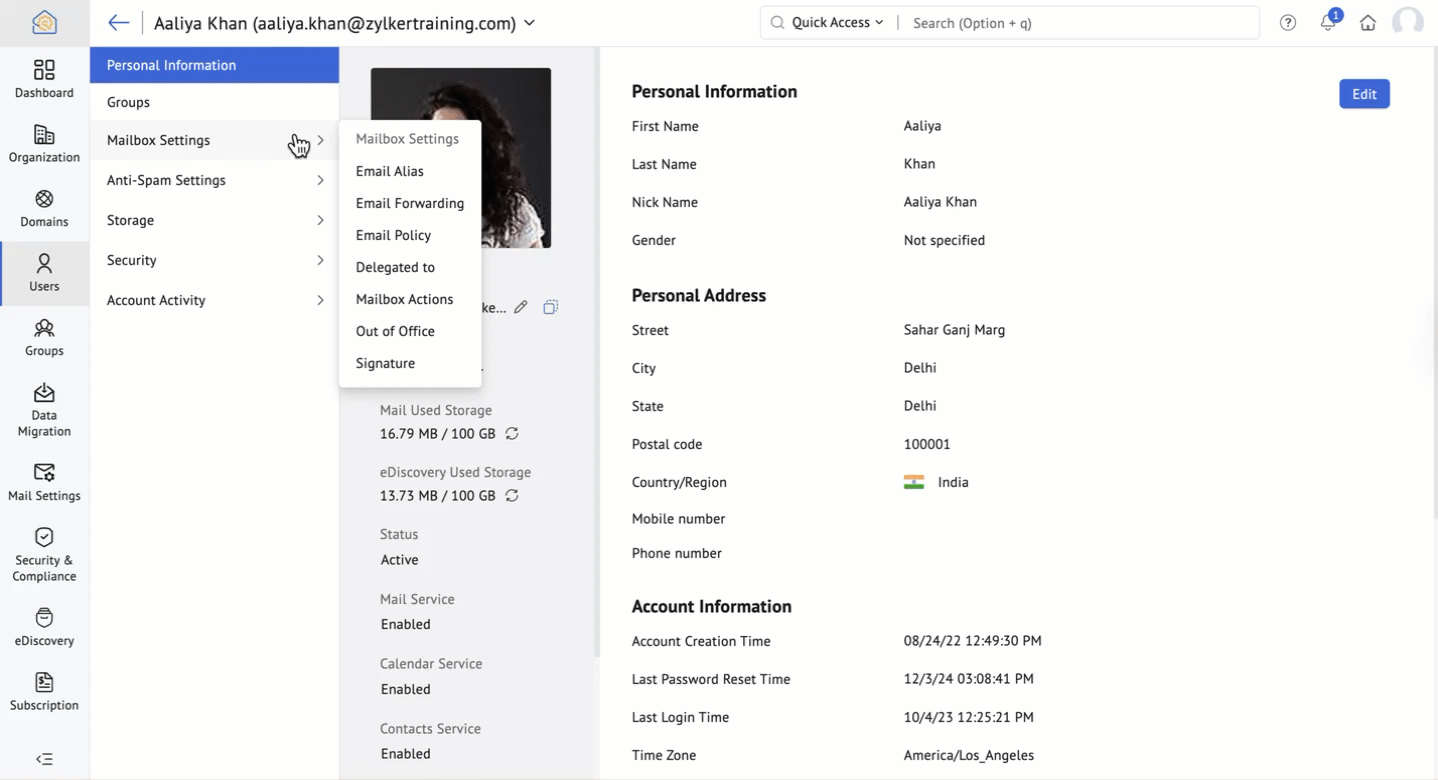The image size is (1438, 780).
Task: Copy email address using copy icon
Action: (x=550, y=307)
